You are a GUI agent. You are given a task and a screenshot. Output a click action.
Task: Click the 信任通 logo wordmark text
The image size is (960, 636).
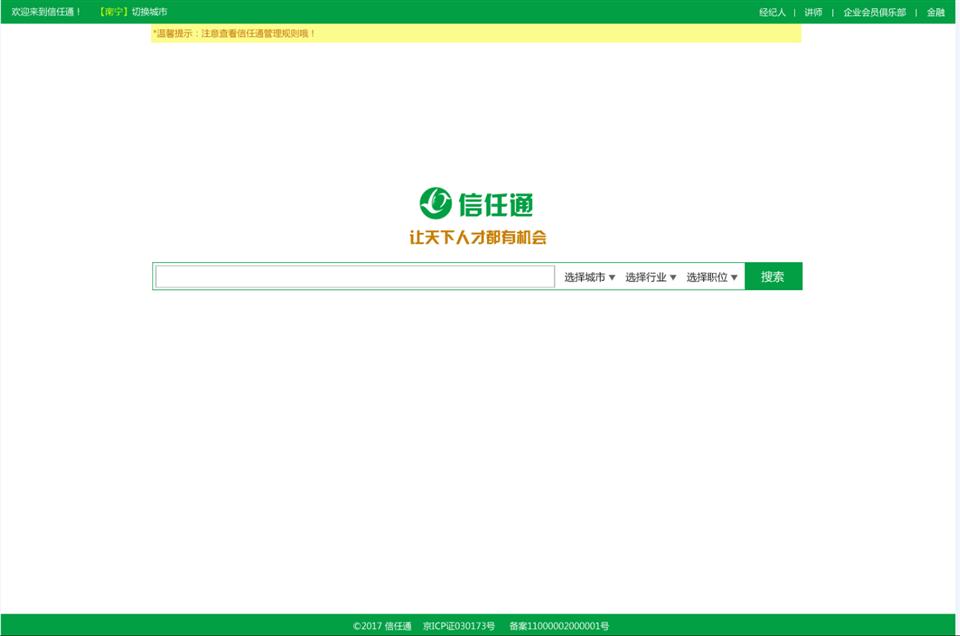(496, 204)
